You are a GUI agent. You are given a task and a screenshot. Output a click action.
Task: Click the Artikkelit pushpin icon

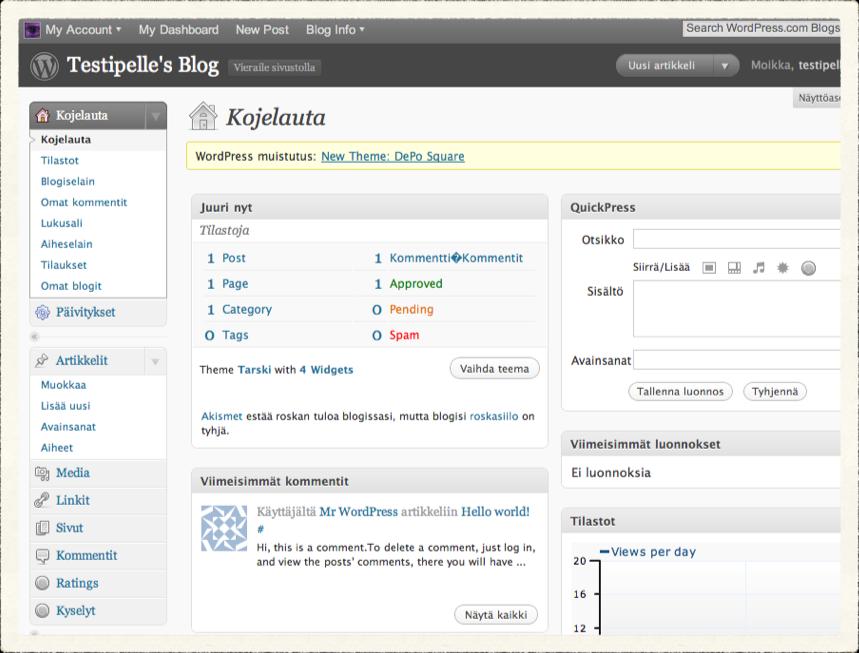point(42,360)
